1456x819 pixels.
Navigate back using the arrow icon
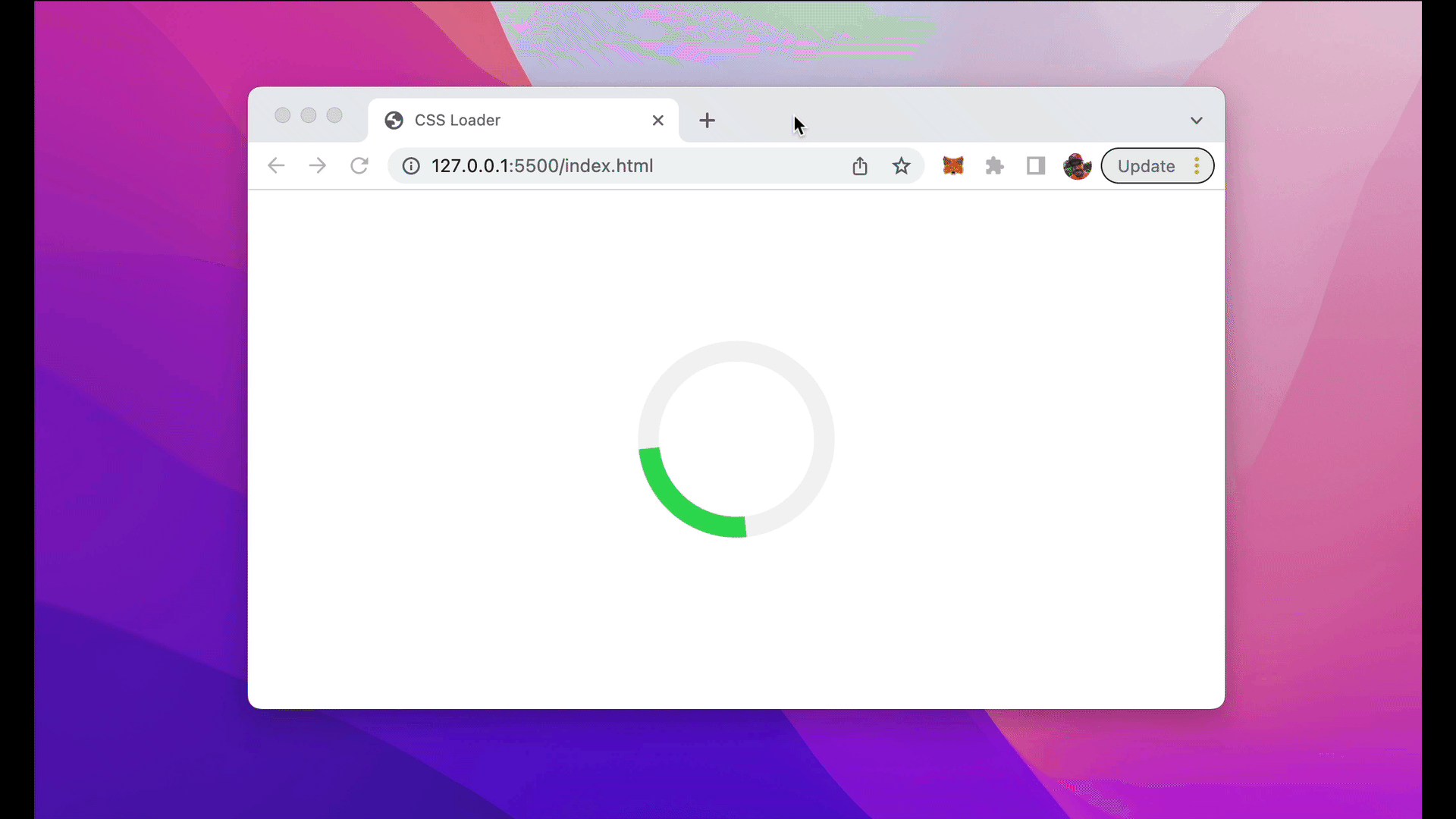[x=277, y=166]
